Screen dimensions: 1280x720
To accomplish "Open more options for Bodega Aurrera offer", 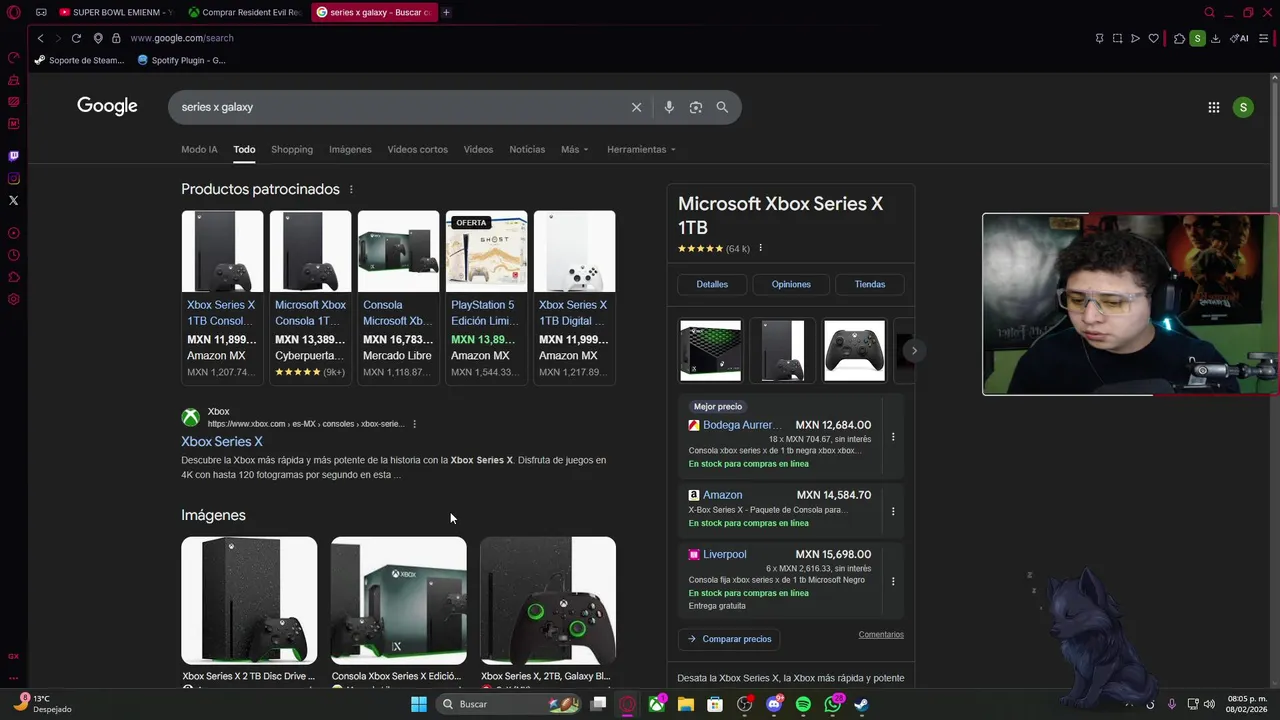I will coord(893,437).
